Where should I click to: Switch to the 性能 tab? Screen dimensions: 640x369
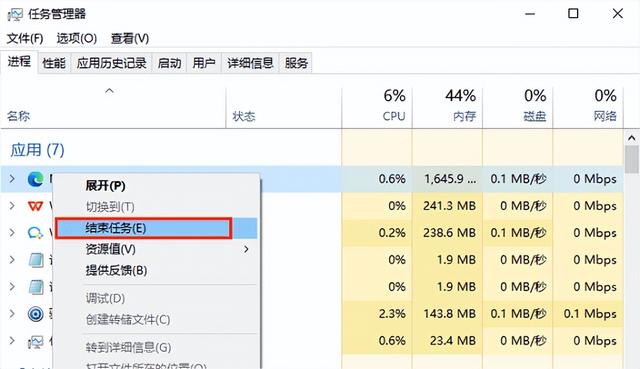pyautogui.click(x=54, y=63)
